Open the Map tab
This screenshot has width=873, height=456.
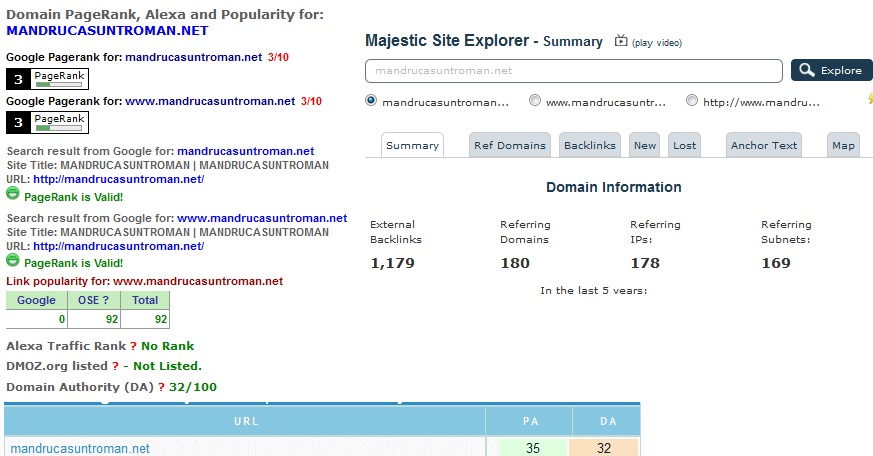click(843, 145)
